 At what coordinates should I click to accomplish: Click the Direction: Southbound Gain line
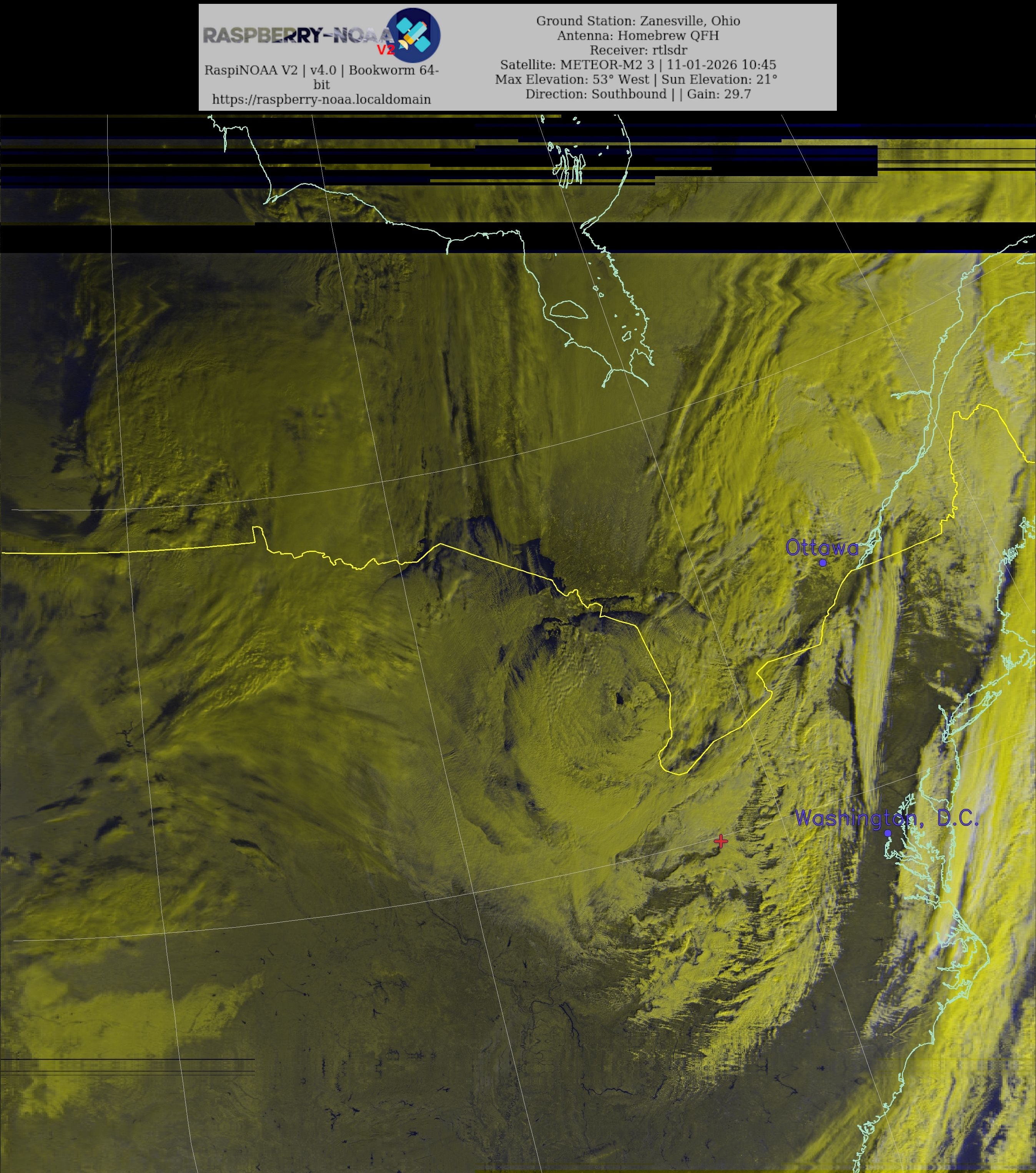point(638,94)
